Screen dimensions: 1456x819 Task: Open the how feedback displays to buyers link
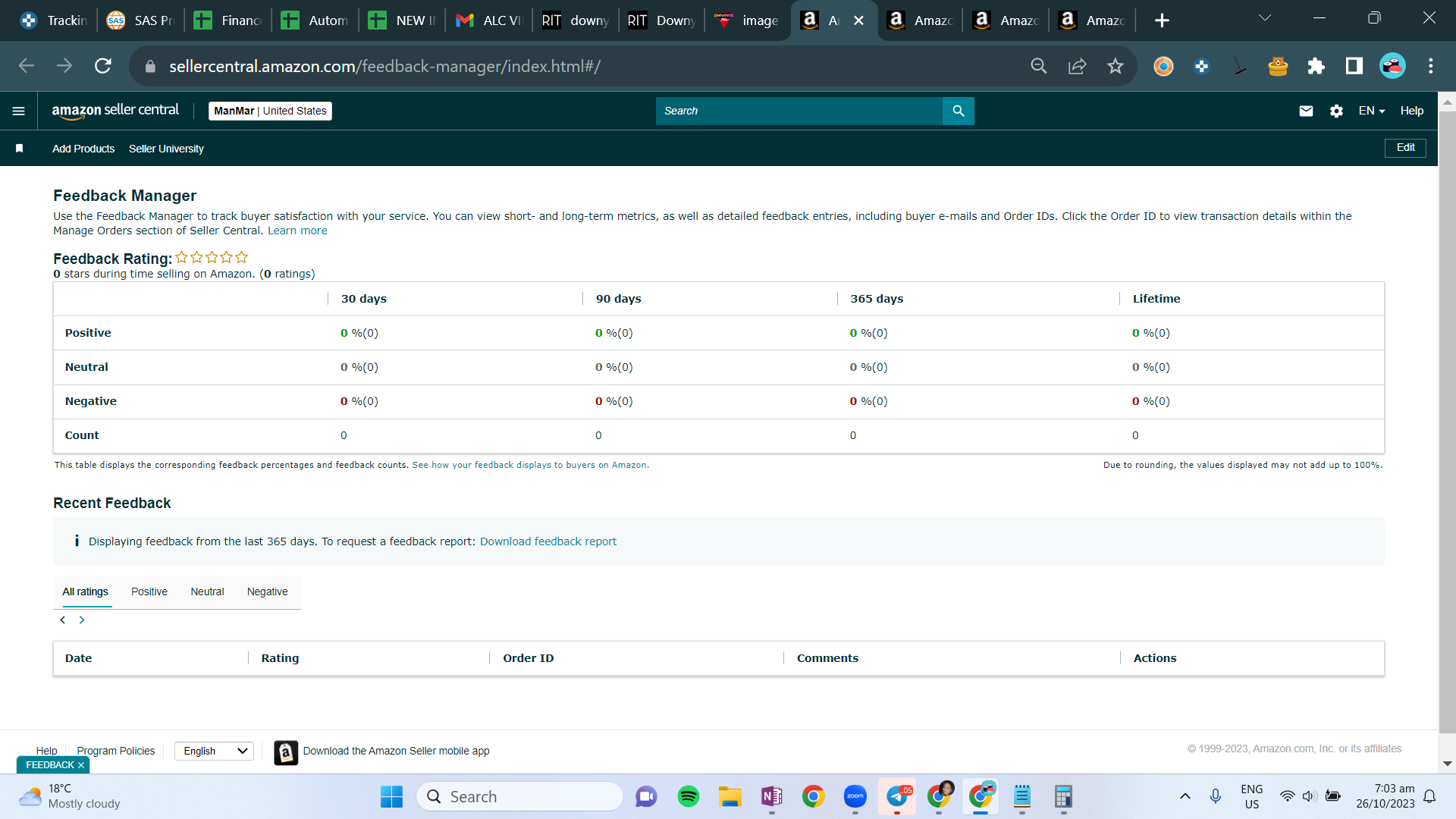pos(529,465)
